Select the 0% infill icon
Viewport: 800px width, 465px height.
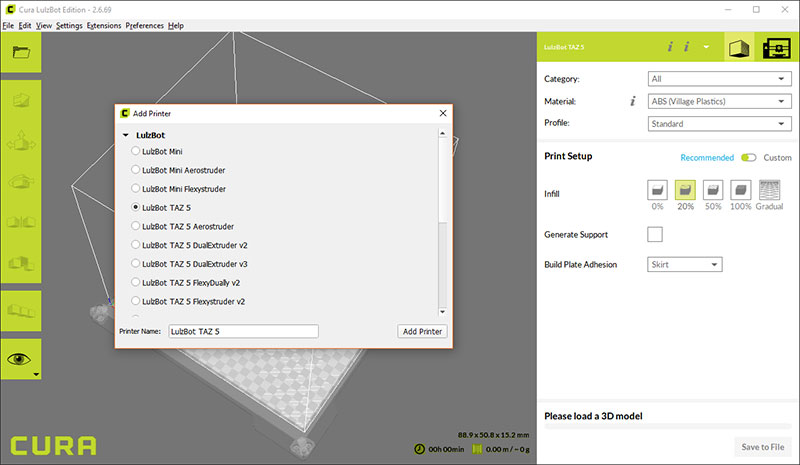point(657,190)
